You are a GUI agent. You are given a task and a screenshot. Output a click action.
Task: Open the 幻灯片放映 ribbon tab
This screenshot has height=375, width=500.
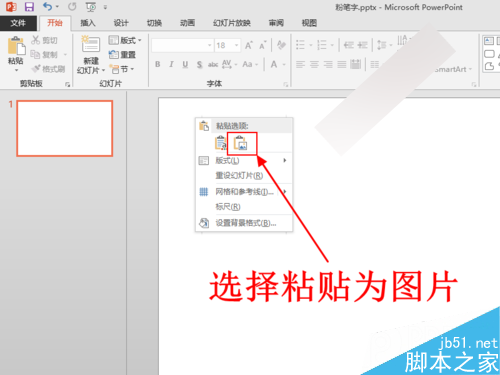(232, 23)
